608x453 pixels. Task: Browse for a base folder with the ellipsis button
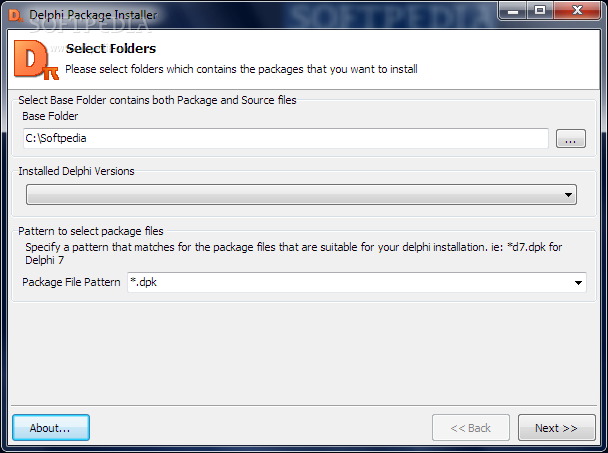(570, 139)
